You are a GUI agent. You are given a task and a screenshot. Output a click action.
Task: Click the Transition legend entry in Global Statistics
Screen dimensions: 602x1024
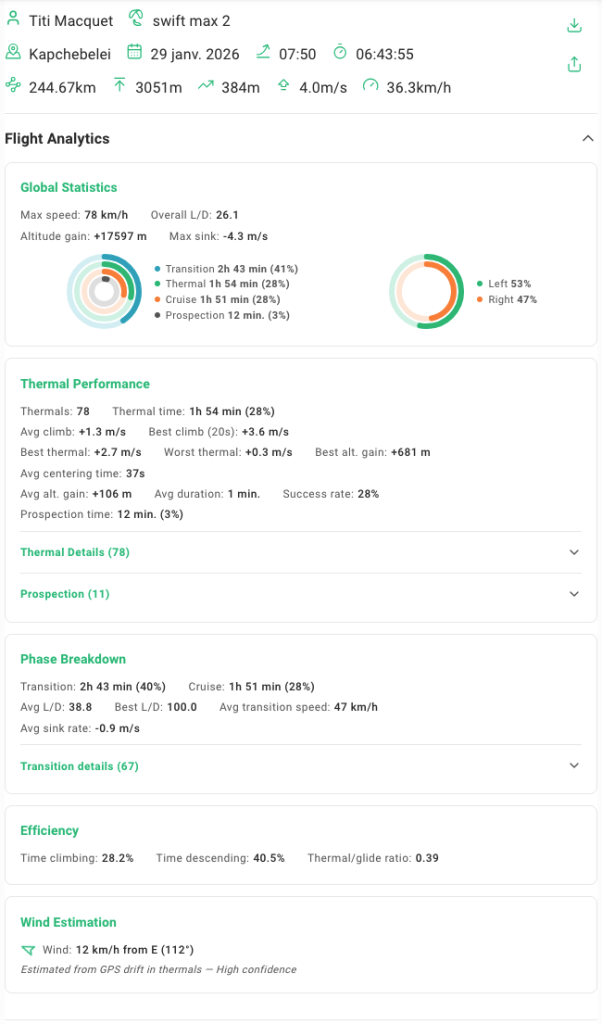point(230,269)
